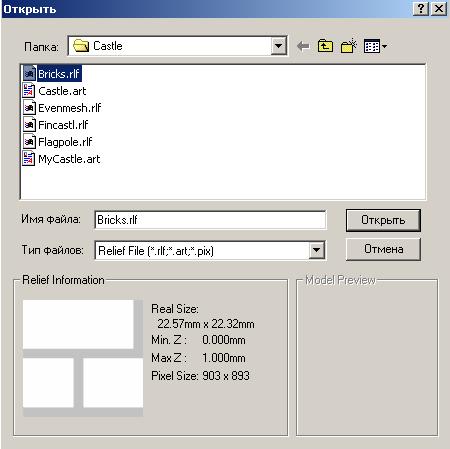
Task: Click in the Имя файла text field
Action: pos(210,220)
